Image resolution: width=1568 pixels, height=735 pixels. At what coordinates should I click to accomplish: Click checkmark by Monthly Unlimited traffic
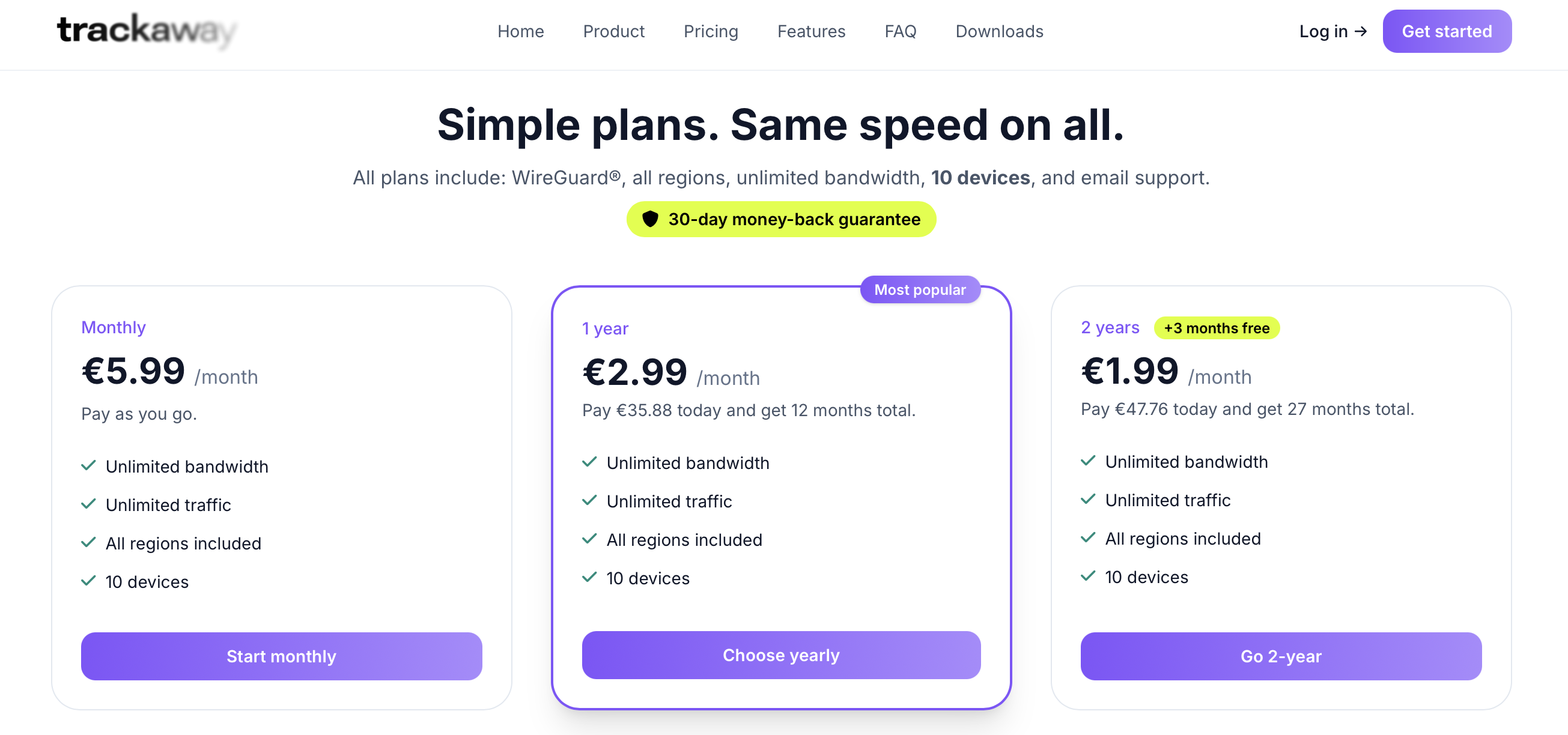click(89, 504)
